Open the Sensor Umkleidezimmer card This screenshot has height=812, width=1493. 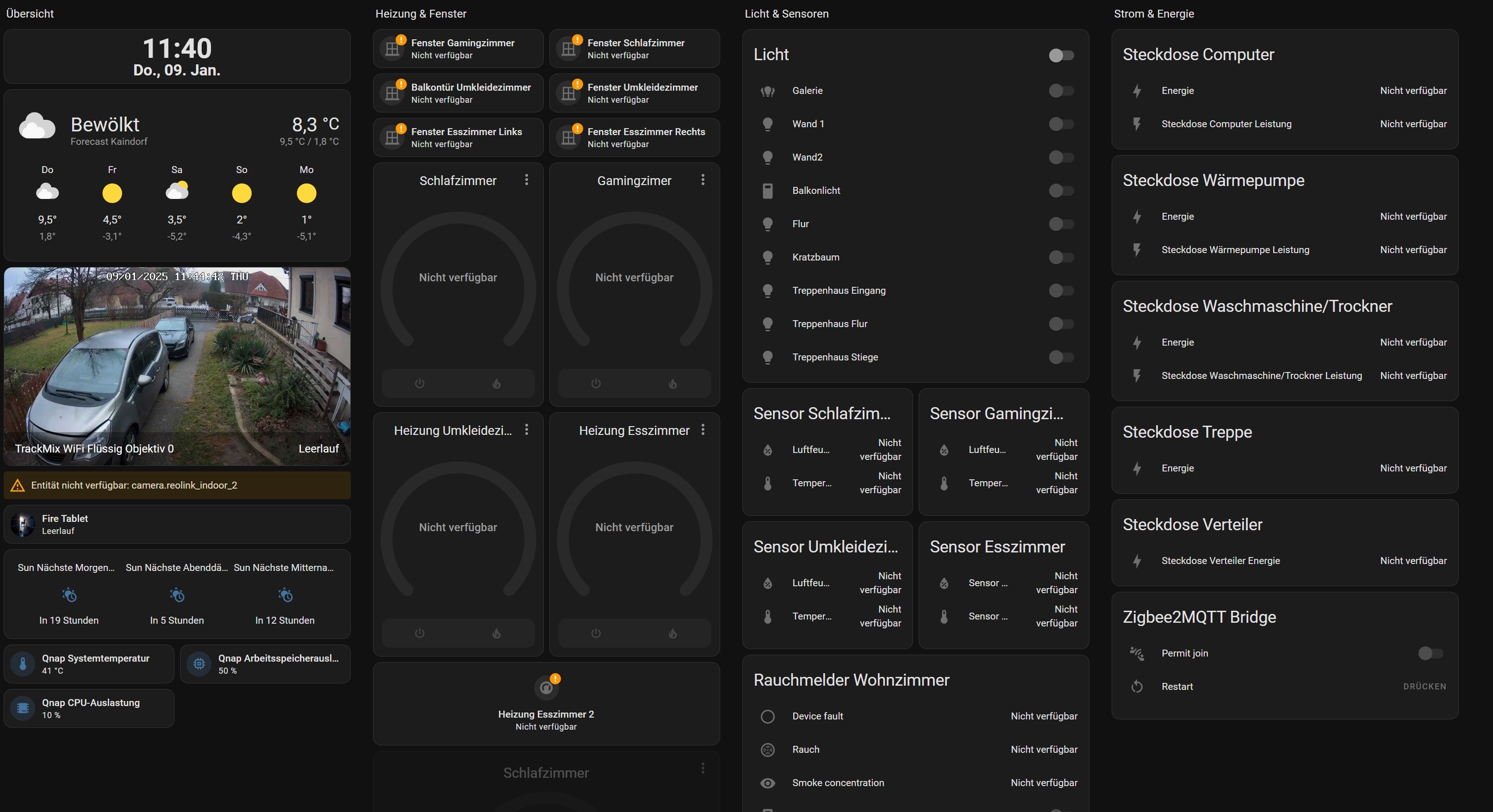(827, 546)
